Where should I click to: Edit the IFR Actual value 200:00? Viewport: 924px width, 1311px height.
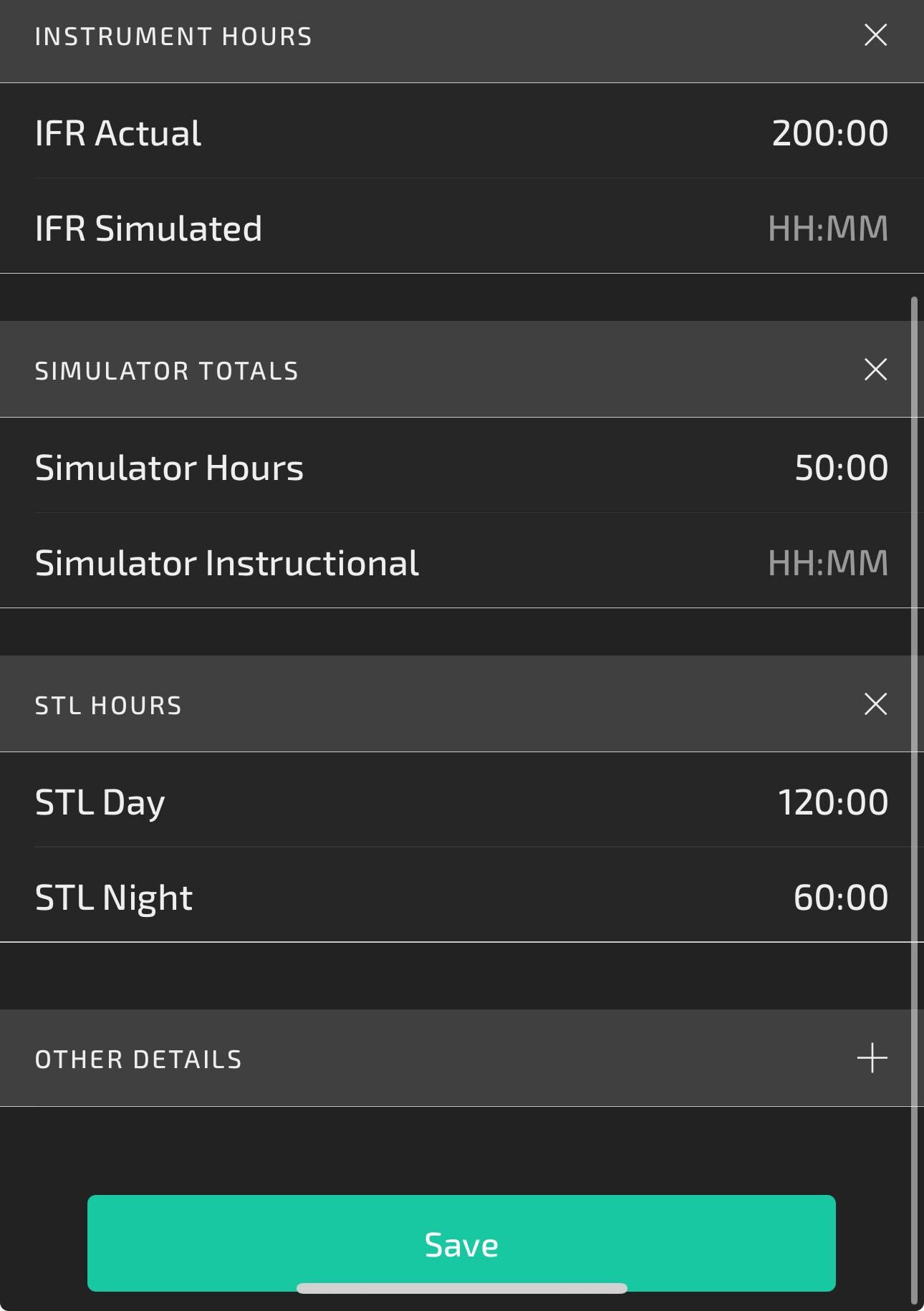[x=829, y=133]
